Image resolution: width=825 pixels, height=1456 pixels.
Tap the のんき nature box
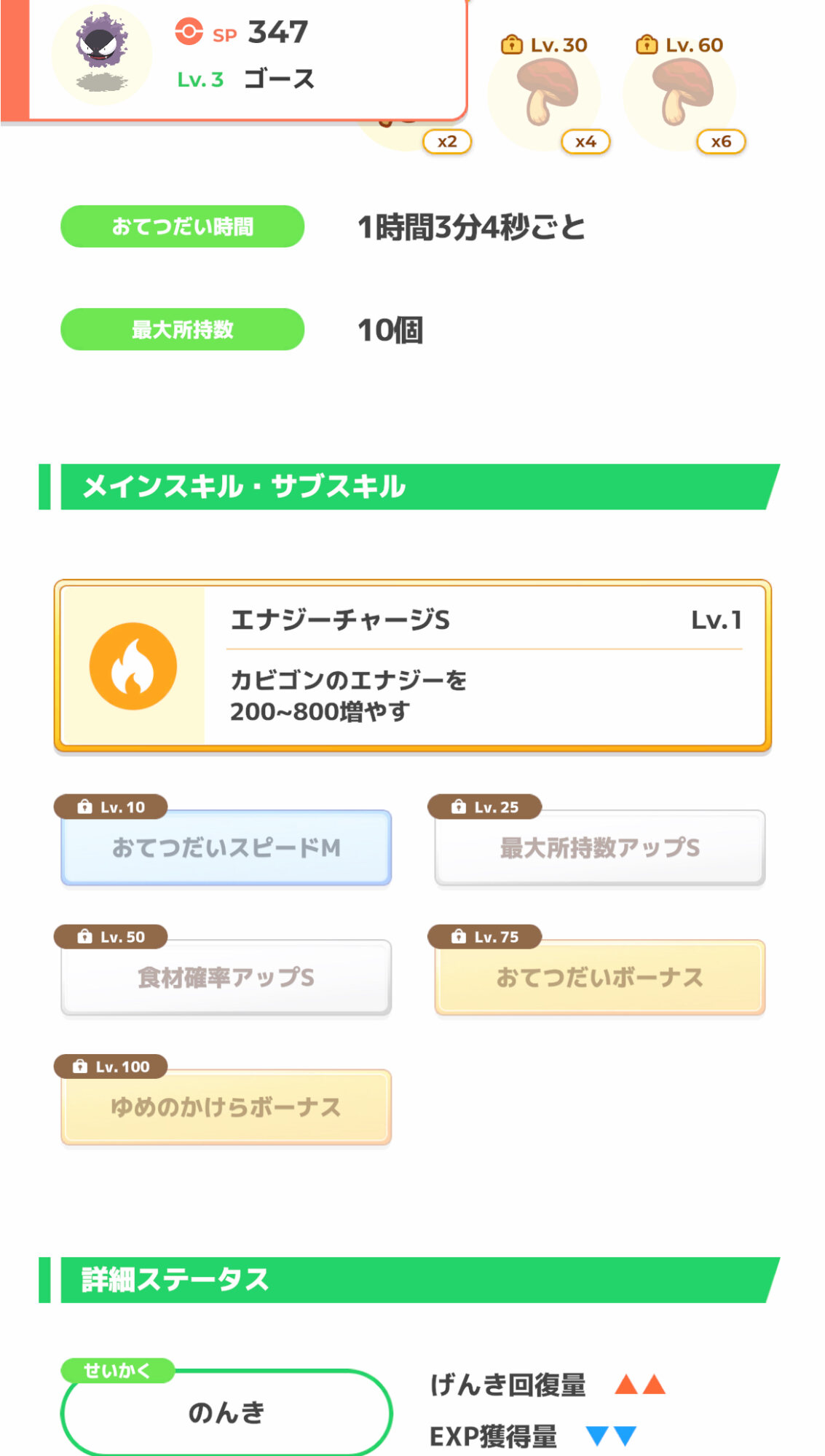[x=226, y=1413]
